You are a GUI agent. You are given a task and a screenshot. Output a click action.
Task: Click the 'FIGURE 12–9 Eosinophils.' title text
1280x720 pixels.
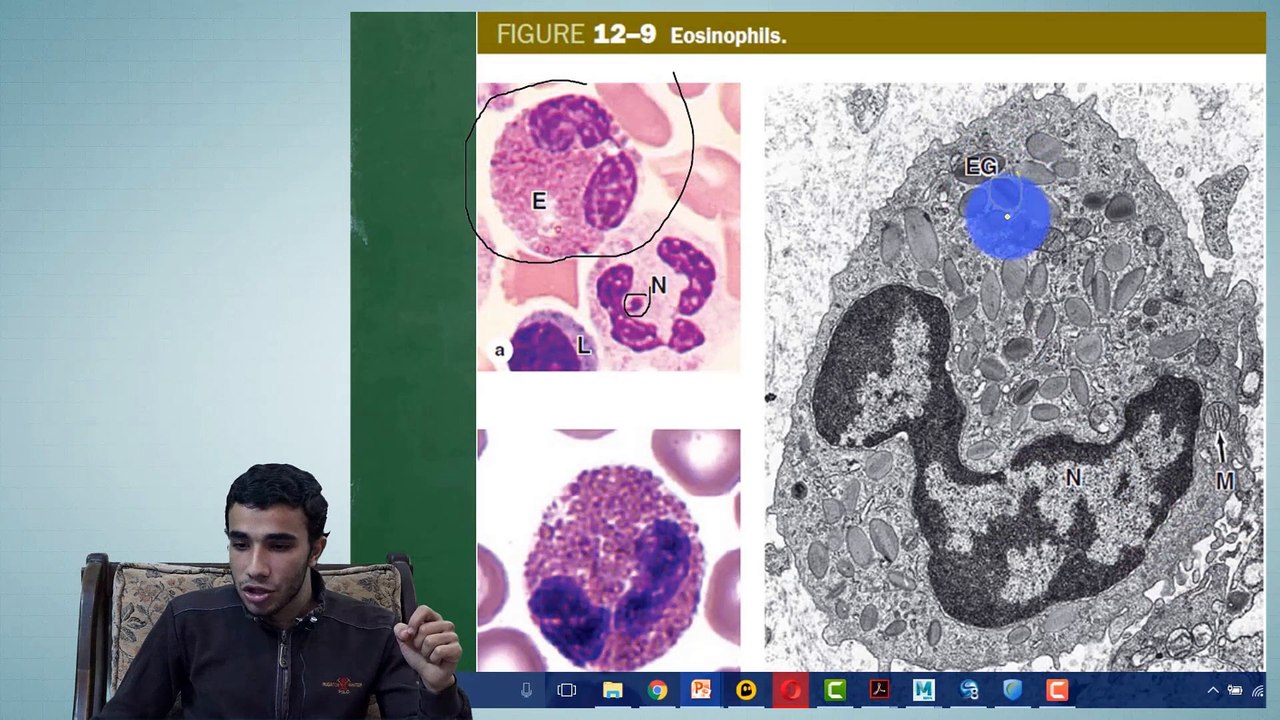[x=641, y=35]
